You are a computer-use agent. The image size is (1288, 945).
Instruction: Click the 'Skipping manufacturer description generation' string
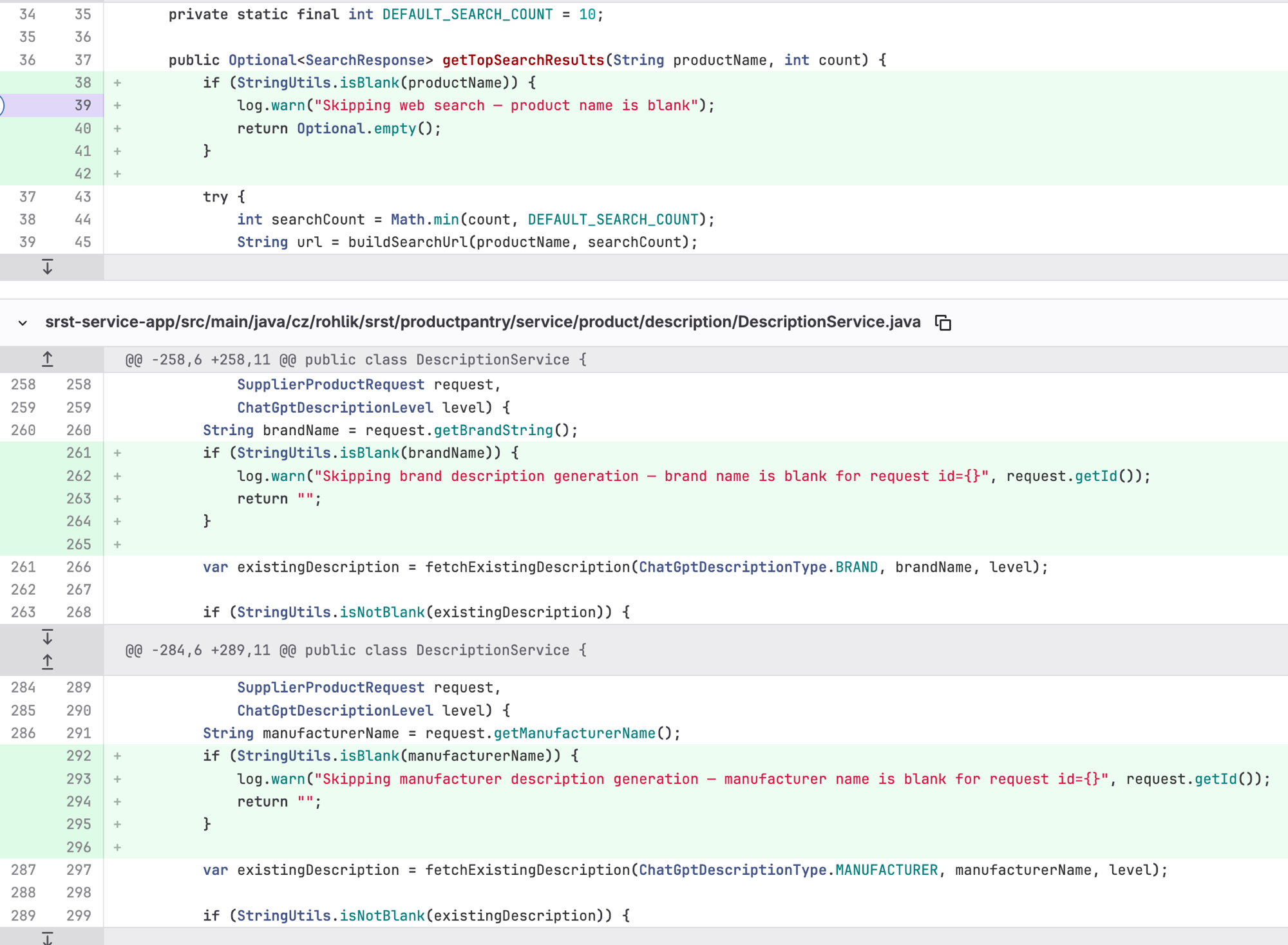coord(712,779)
